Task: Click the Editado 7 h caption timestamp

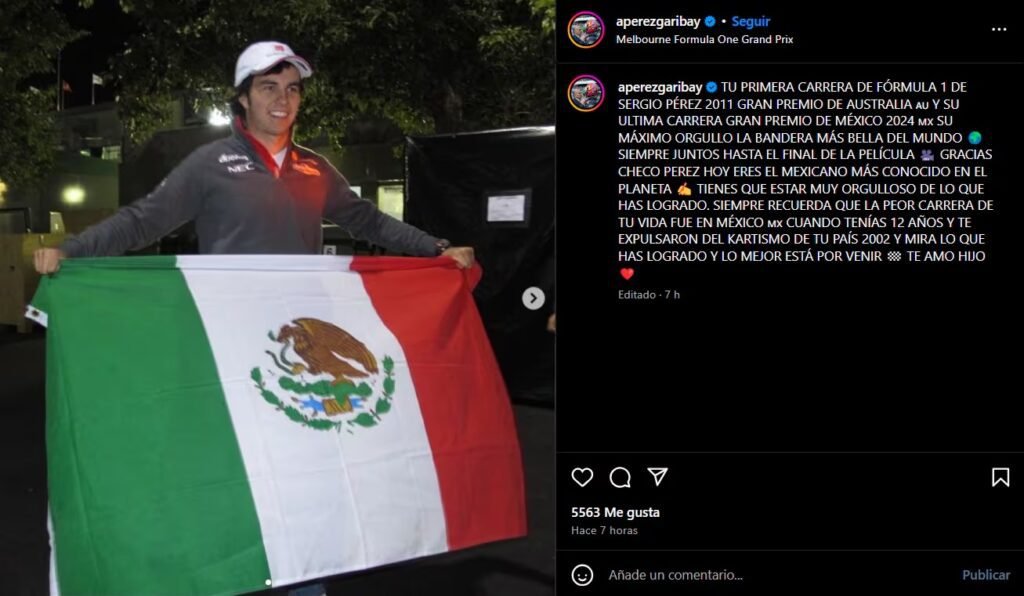Action: tap(648, 294)
